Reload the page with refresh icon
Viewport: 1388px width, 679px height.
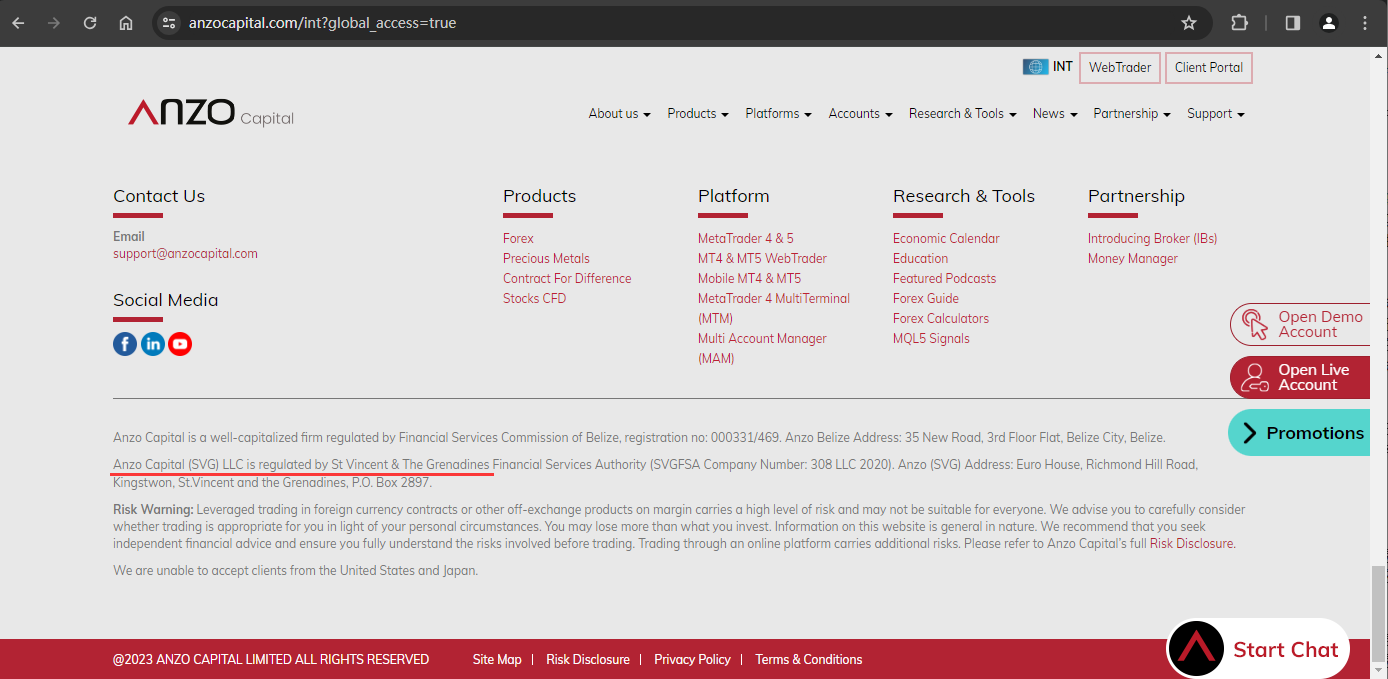pyautogui.click(x=90, y=23)
